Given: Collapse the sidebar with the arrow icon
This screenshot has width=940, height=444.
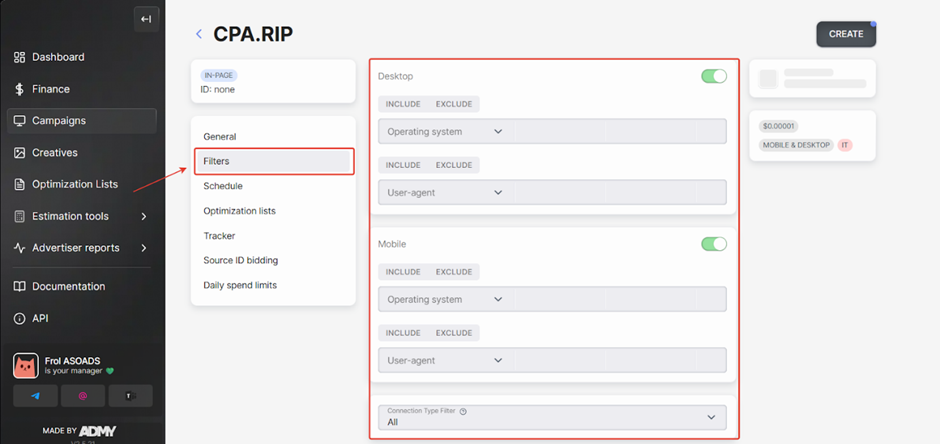Looking at the screenshot, I should (x=146, y=19).
